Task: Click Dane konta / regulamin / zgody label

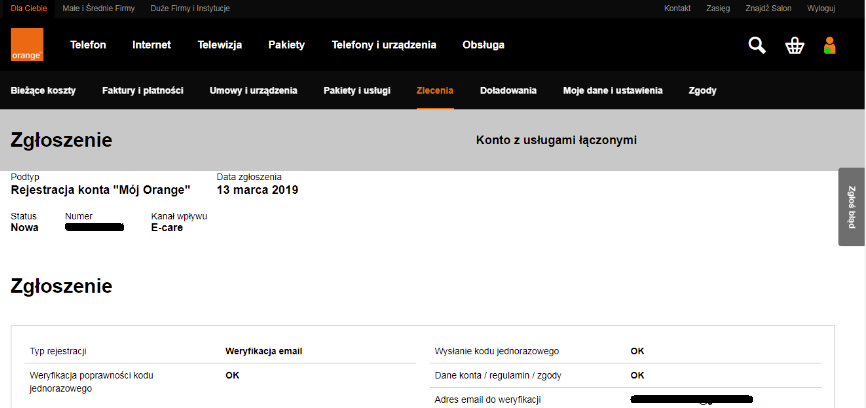Action: [x=498, y=375]
